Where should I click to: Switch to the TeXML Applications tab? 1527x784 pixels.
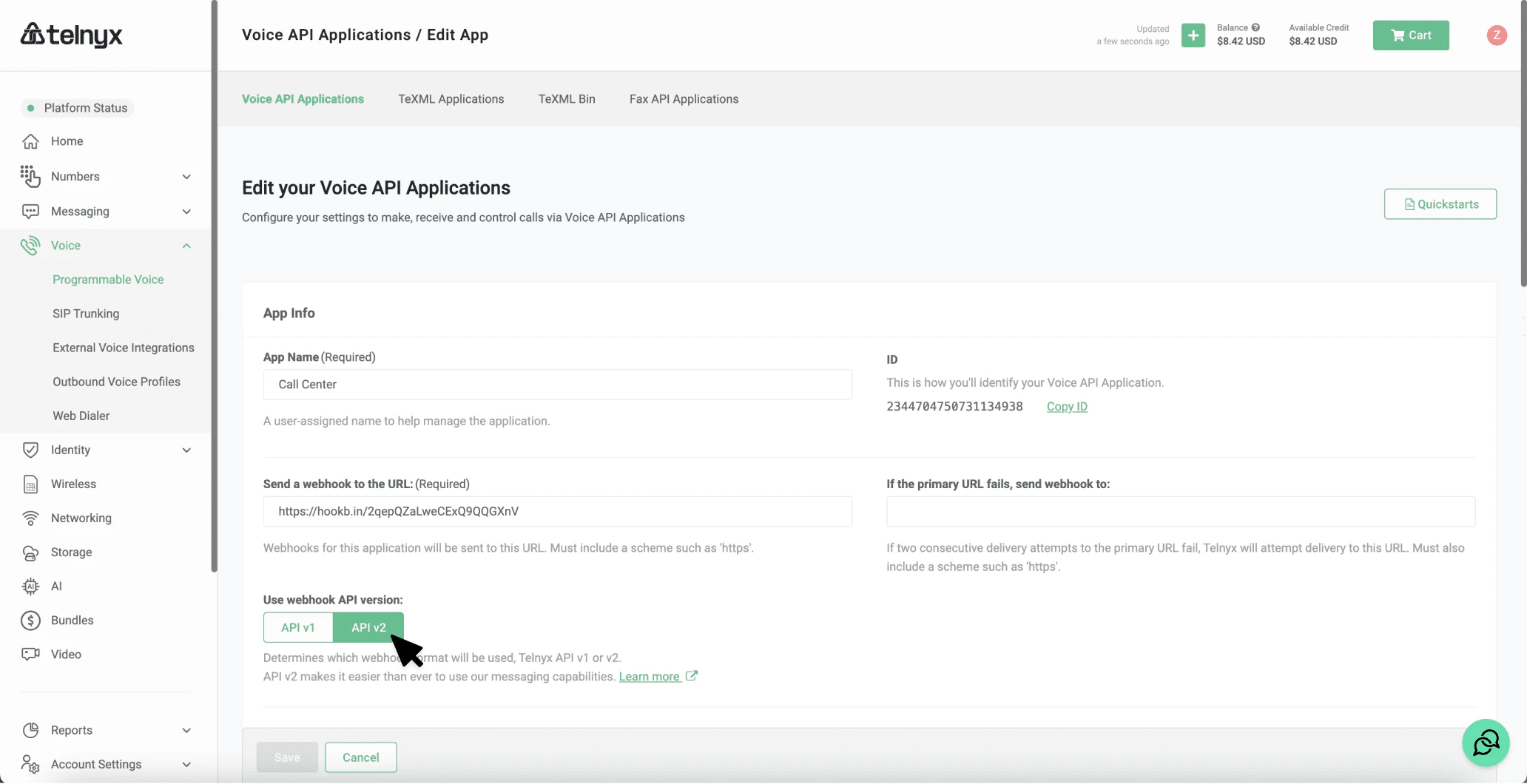click(x=451, y=98)
